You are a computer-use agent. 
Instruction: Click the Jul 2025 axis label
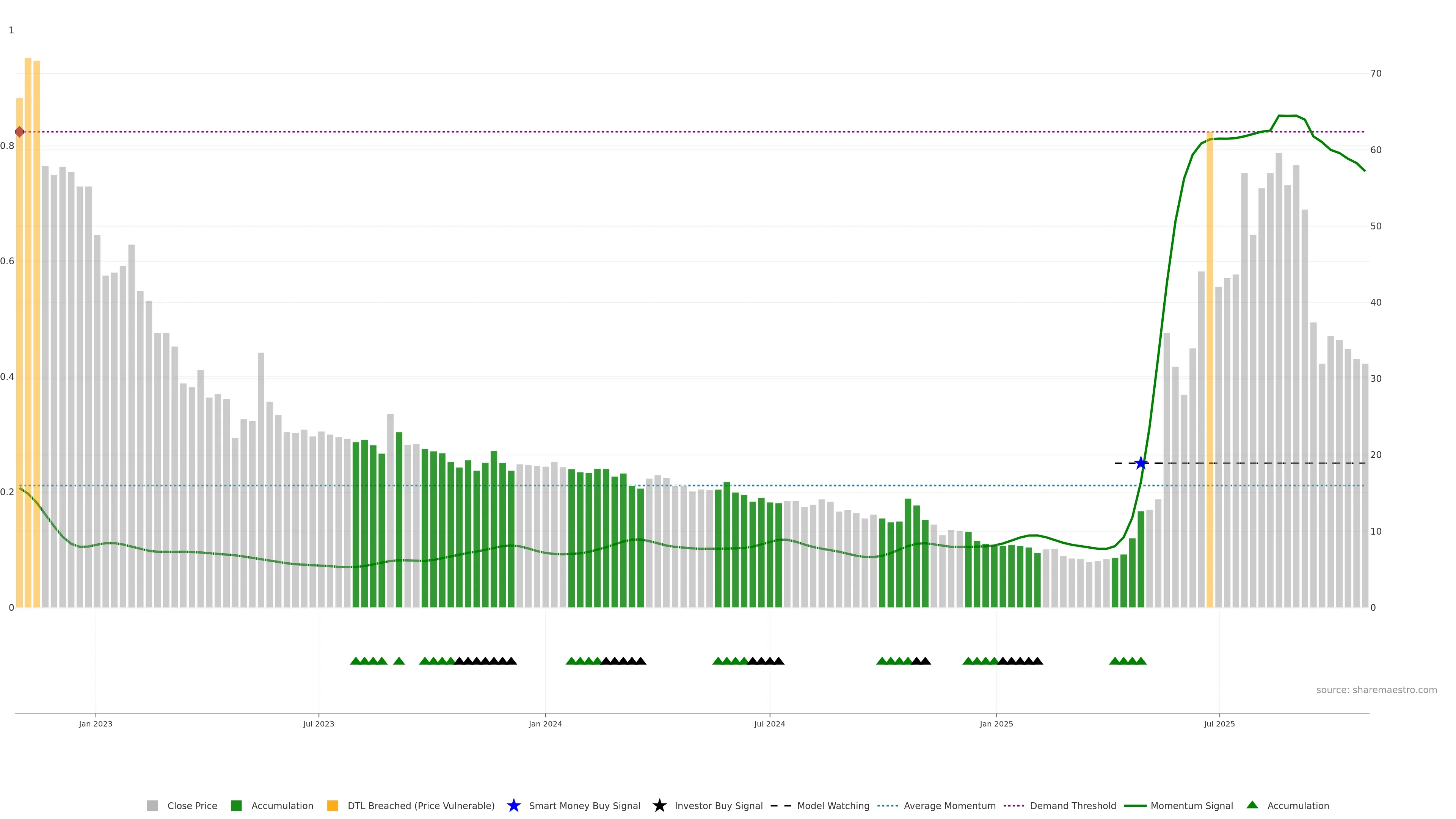click(x=1219, y=724)
